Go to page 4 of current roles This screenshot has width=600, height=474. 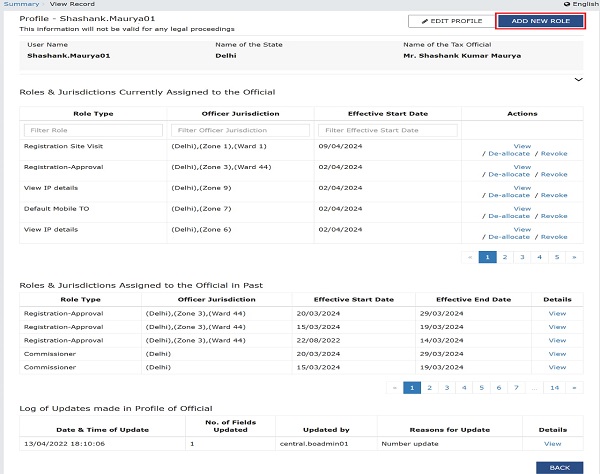point(540,257)
